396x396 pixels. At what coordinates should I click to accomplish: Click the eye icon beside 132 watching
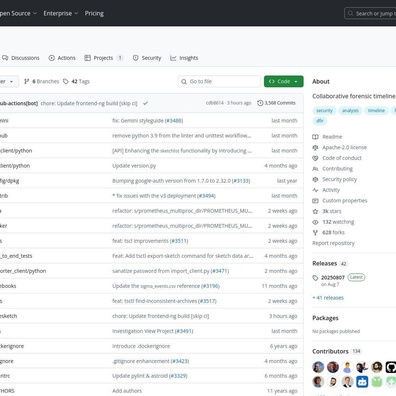pyautogui.click(x=315, y=222)
